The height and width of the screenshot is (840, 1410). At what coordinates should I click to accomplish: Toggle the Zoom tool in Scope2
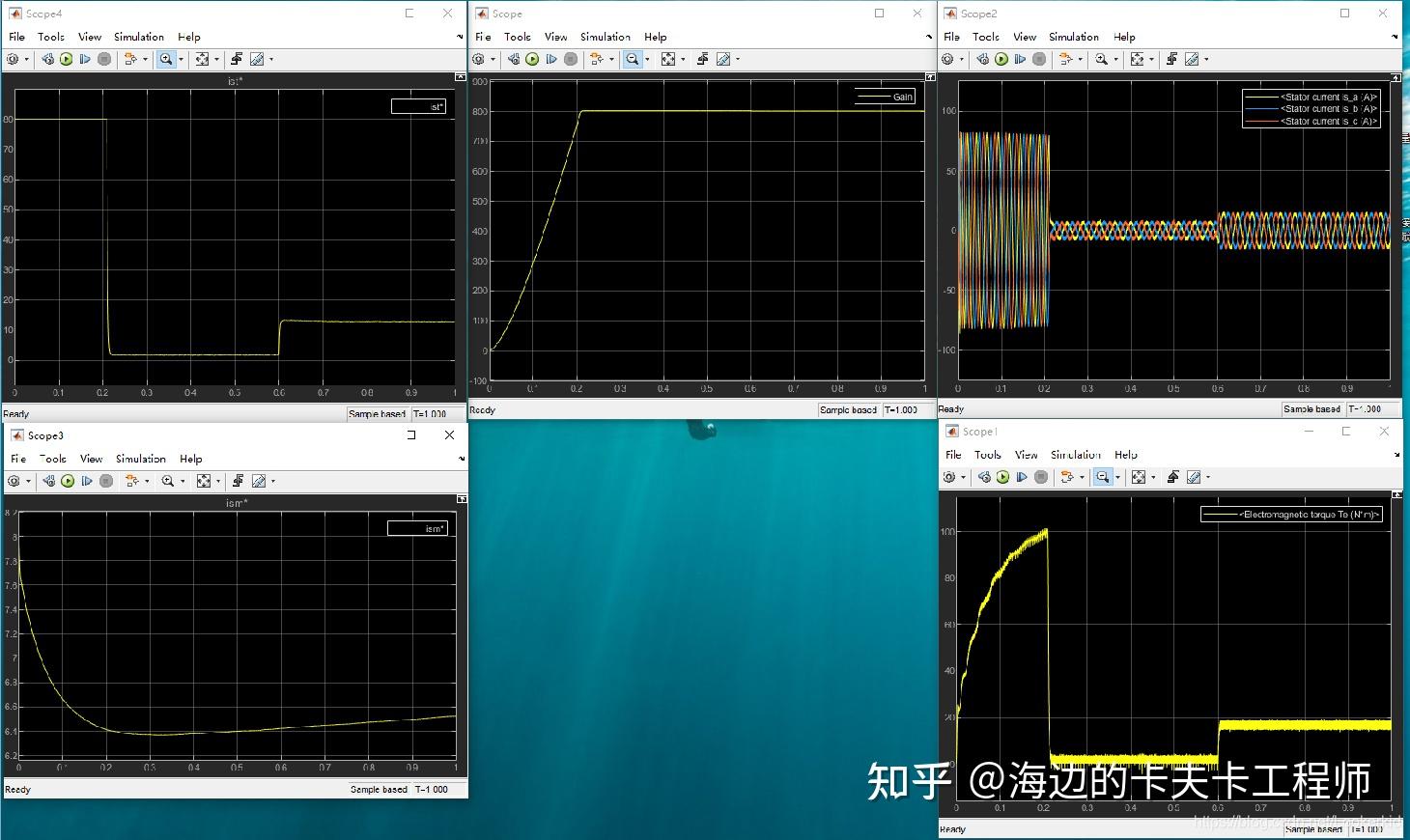[x=1101, y=59]
